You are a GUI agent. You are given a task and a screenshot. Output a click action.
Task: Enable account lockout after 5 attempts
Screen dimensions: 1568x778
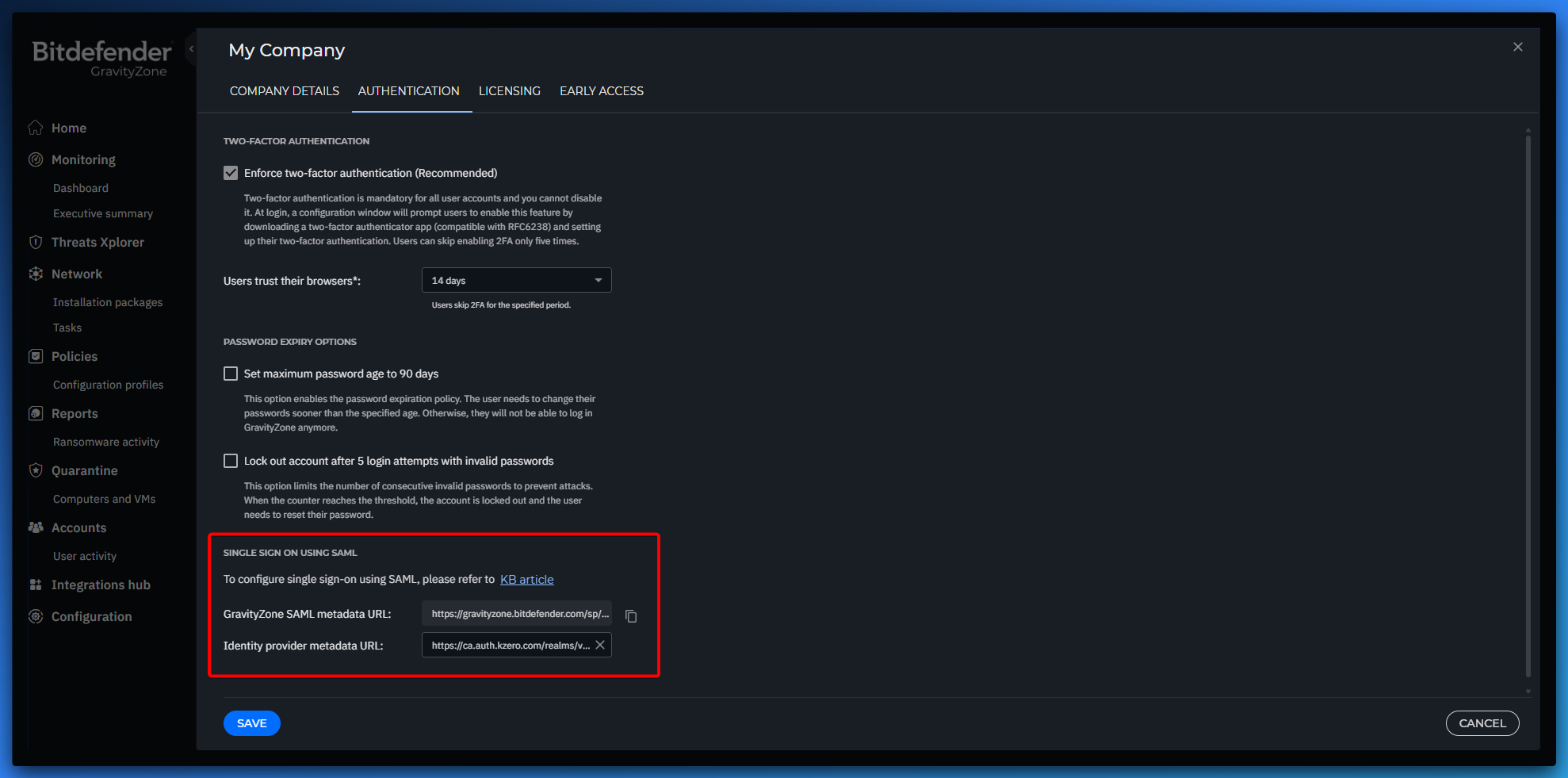231,461
